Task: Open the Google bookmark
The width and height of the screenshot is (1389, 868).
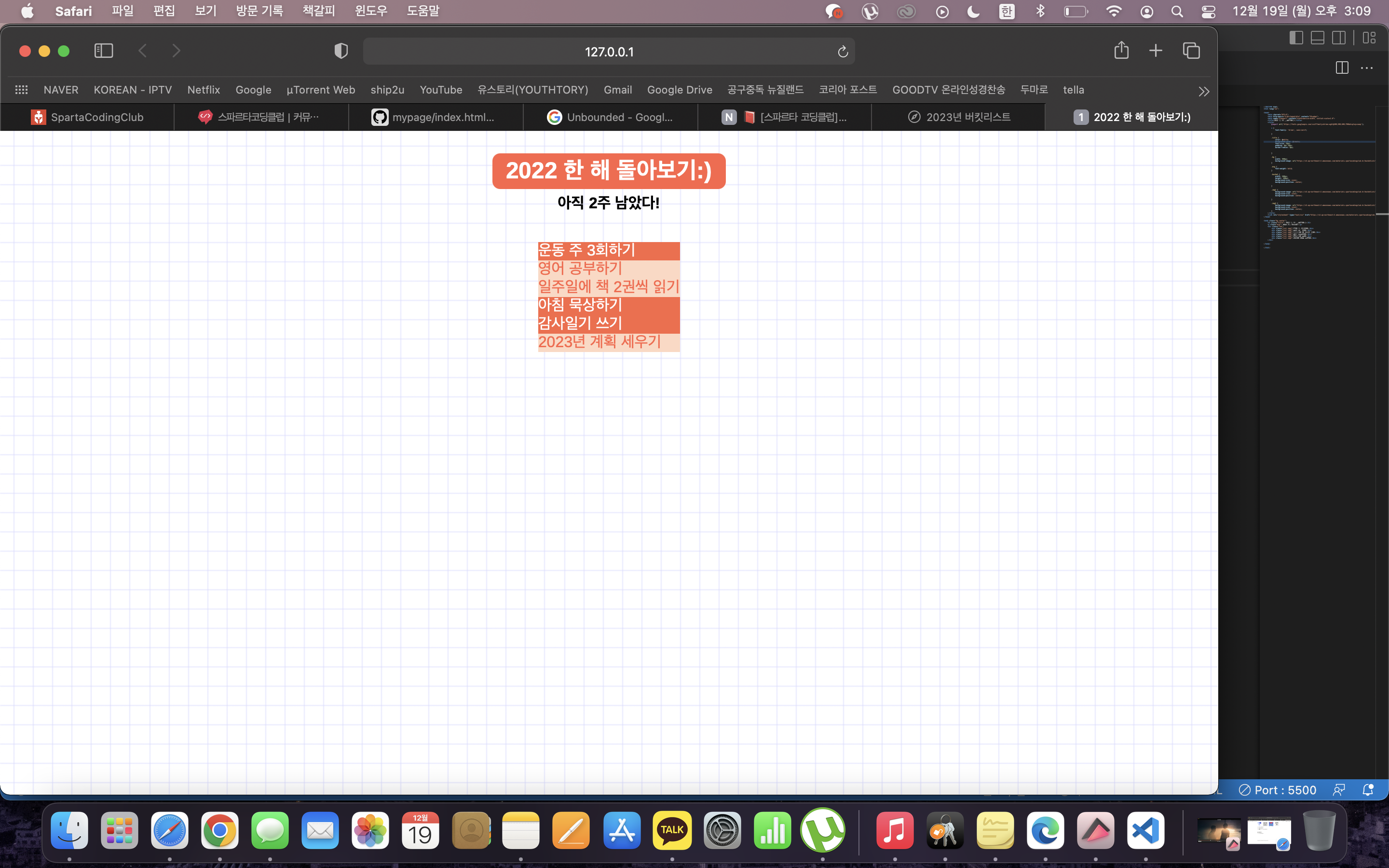Action: [x=253, y=90]
